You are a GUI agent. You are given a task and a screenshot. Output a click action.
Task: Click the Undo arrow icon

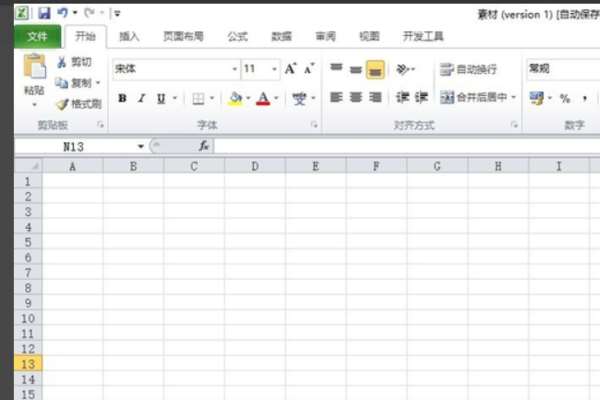(x=62, y=13)
